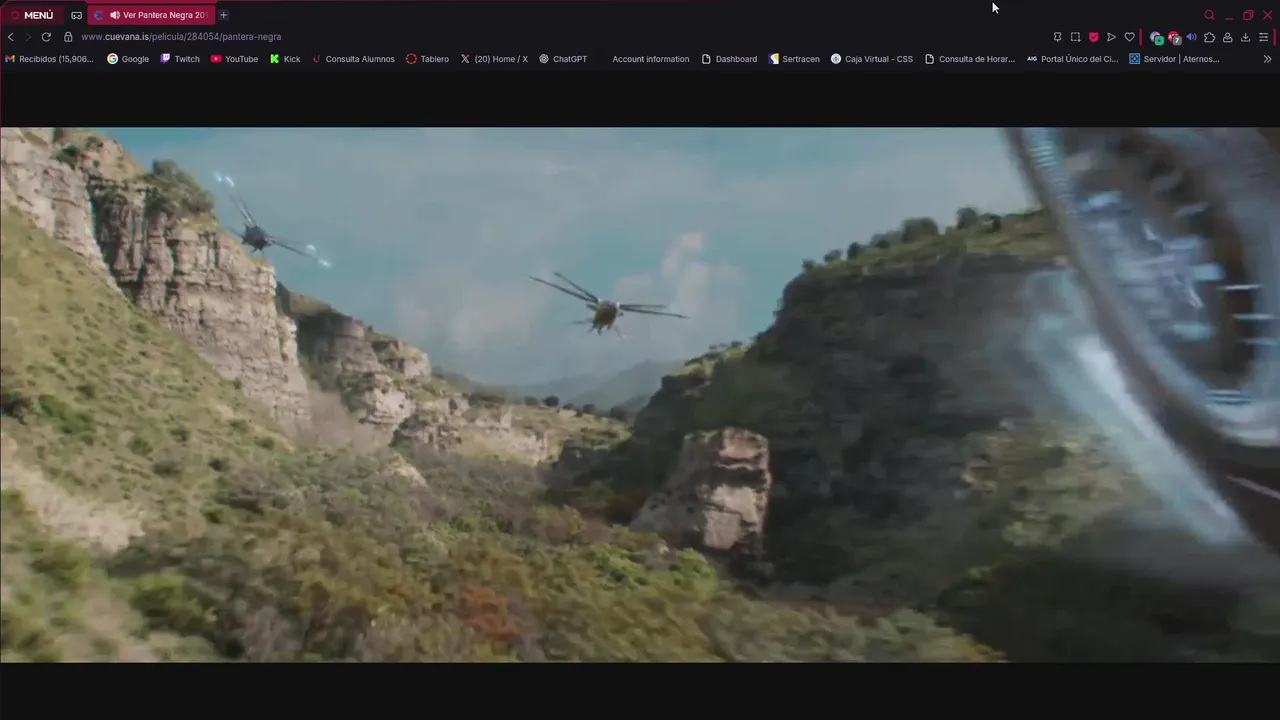Expand hidden bookmarks double chevron
This screenshot has height=720, width=1280.
click(1268, 59)
